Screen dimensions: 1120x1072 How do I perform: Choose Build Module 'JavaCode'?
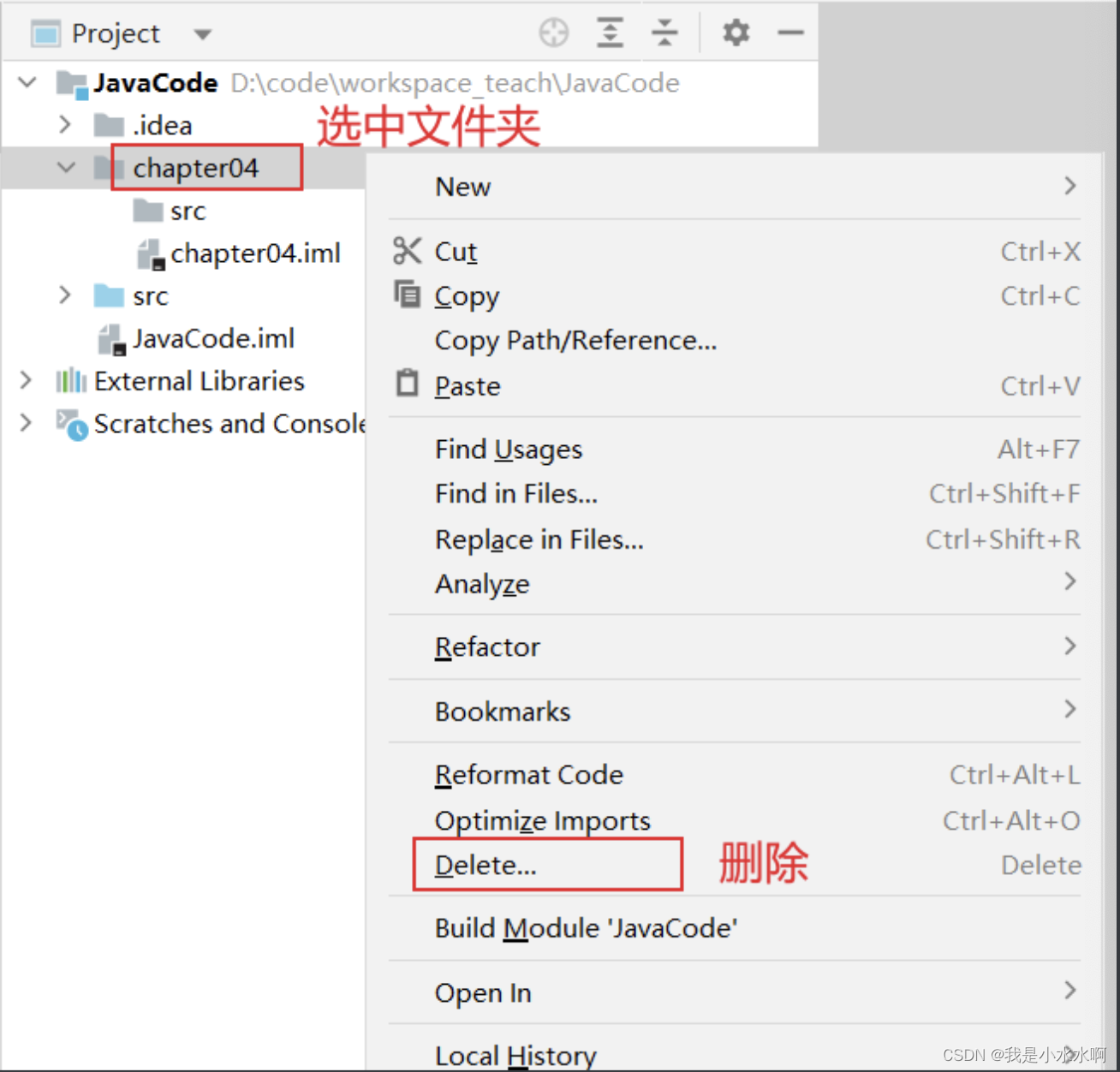735,929
